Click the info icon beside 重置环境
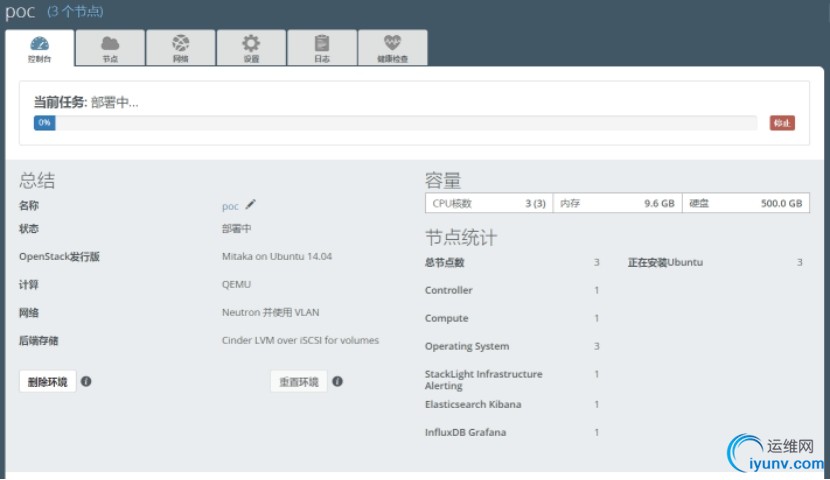This screenshot has height=480, width=830. click(x=337, y=381)
